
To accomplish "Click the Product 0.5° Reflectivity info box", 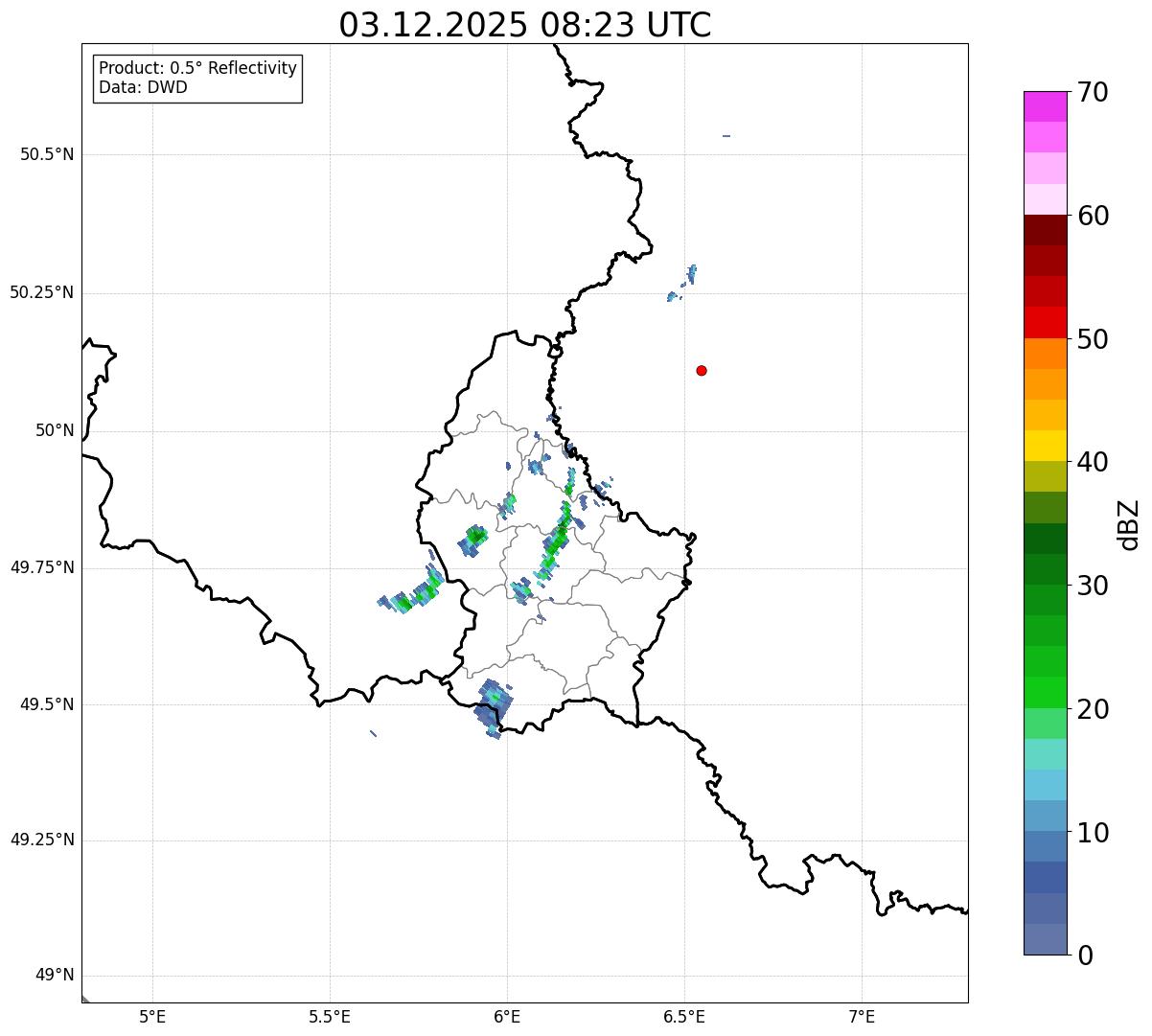I will (x=197, y=79).
